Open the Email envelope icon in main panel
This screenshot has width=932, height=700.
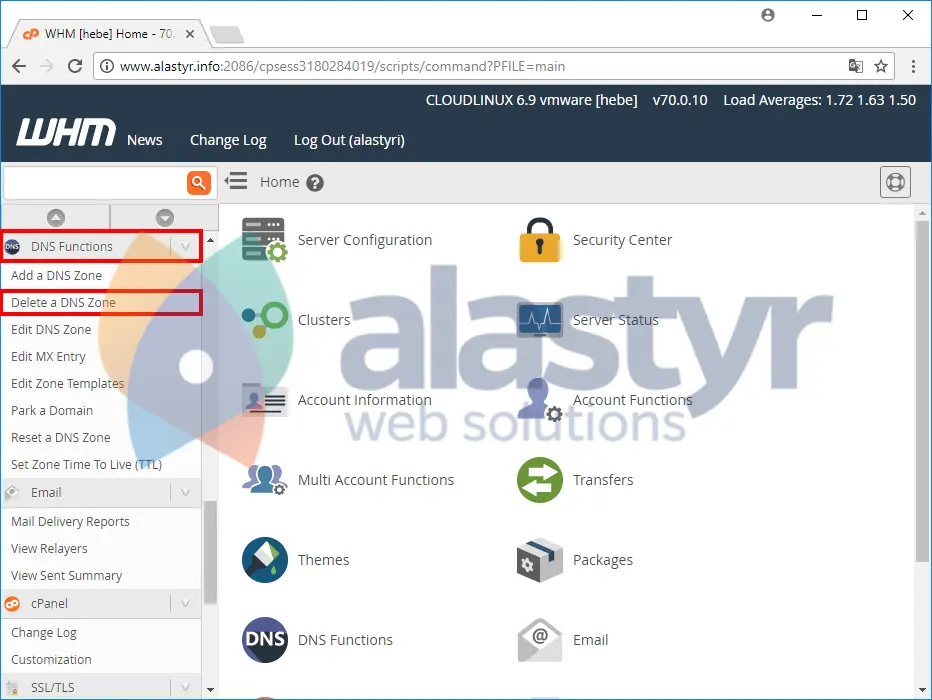click(540, 640)
